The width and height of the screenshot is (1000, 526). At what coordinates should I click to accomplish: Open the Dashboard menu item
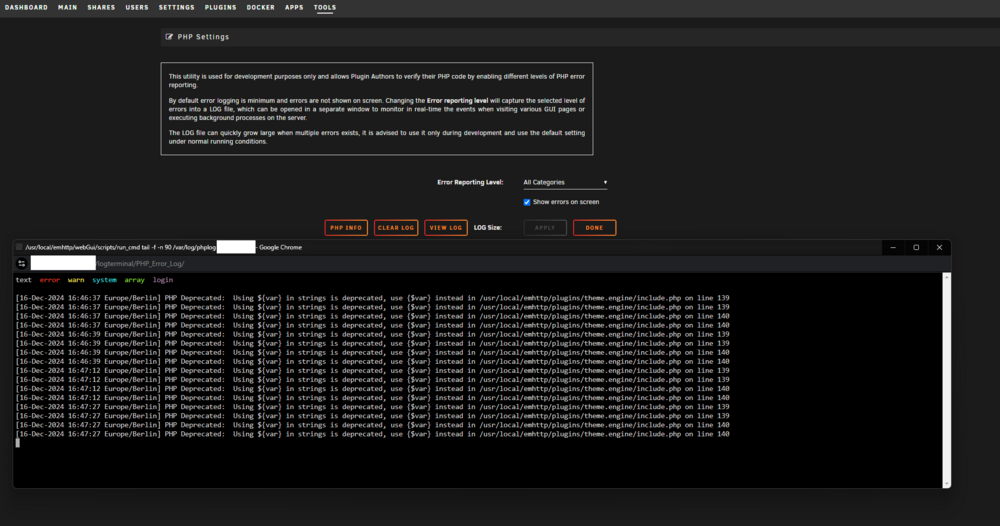26,8
